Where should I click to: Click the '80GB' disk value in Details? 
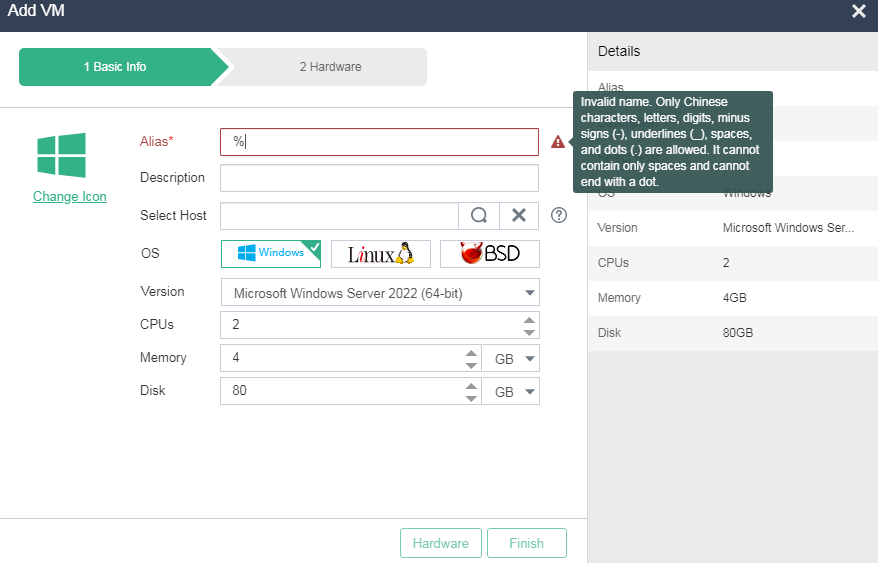[738, 333]
